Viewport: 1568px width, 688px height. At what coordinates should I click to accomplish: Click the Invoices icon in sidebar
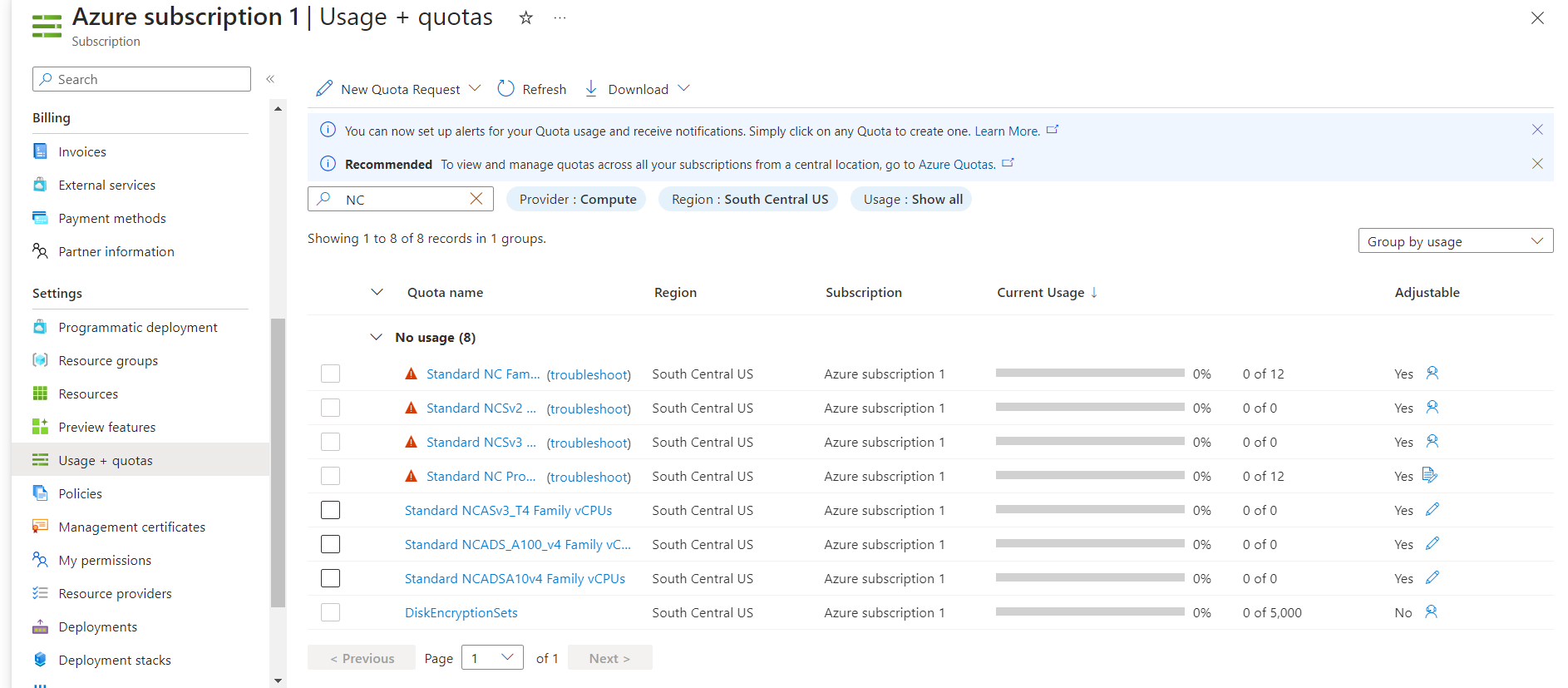40,151
